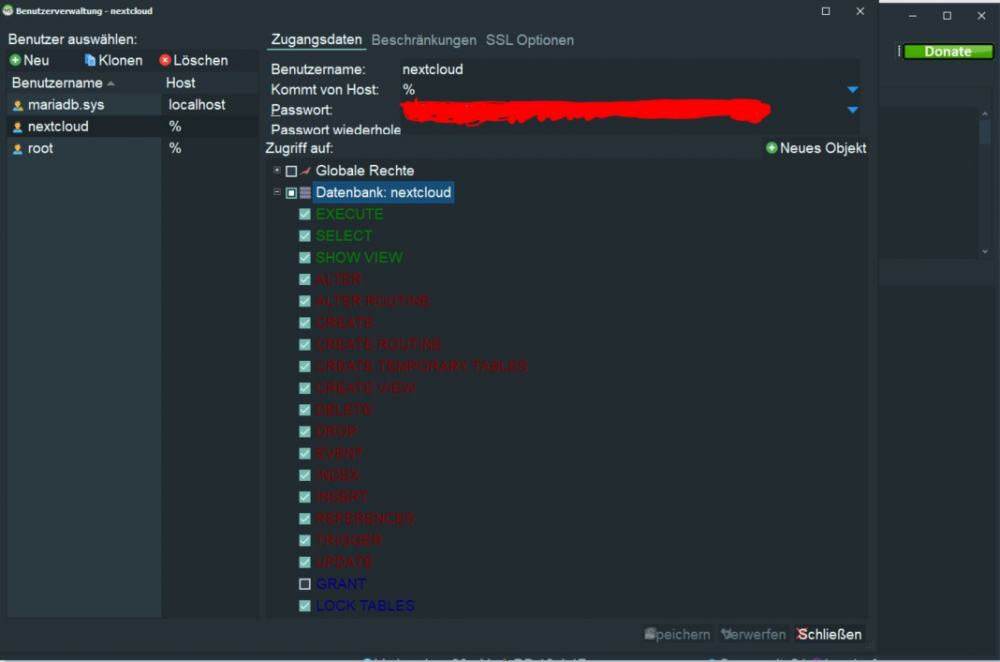Enable the GRANT privilege checkbox
The height and width of the screenshot is (662, 1000).
coord(305,584)
